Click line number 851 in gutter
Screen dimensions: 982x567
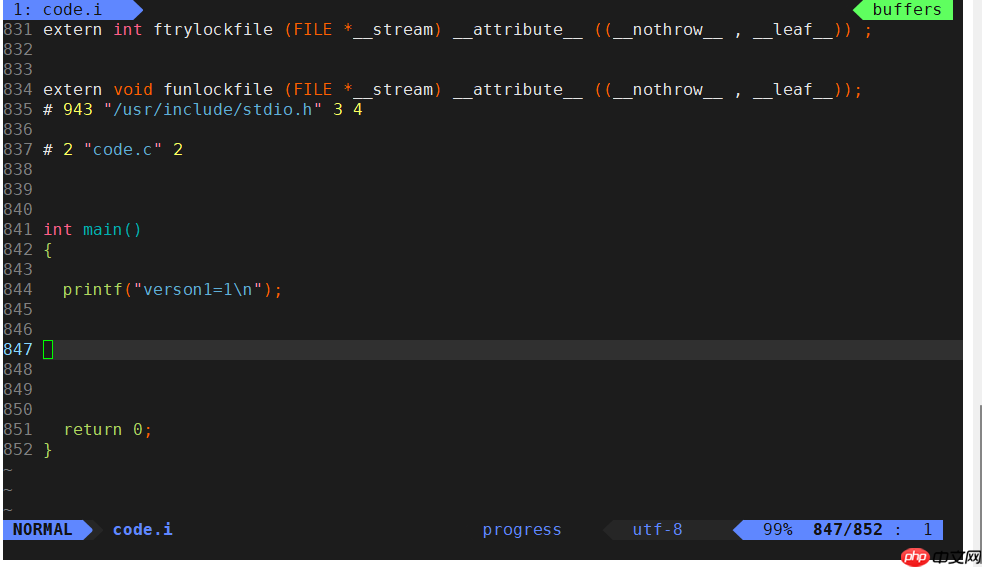click(18, 430)
